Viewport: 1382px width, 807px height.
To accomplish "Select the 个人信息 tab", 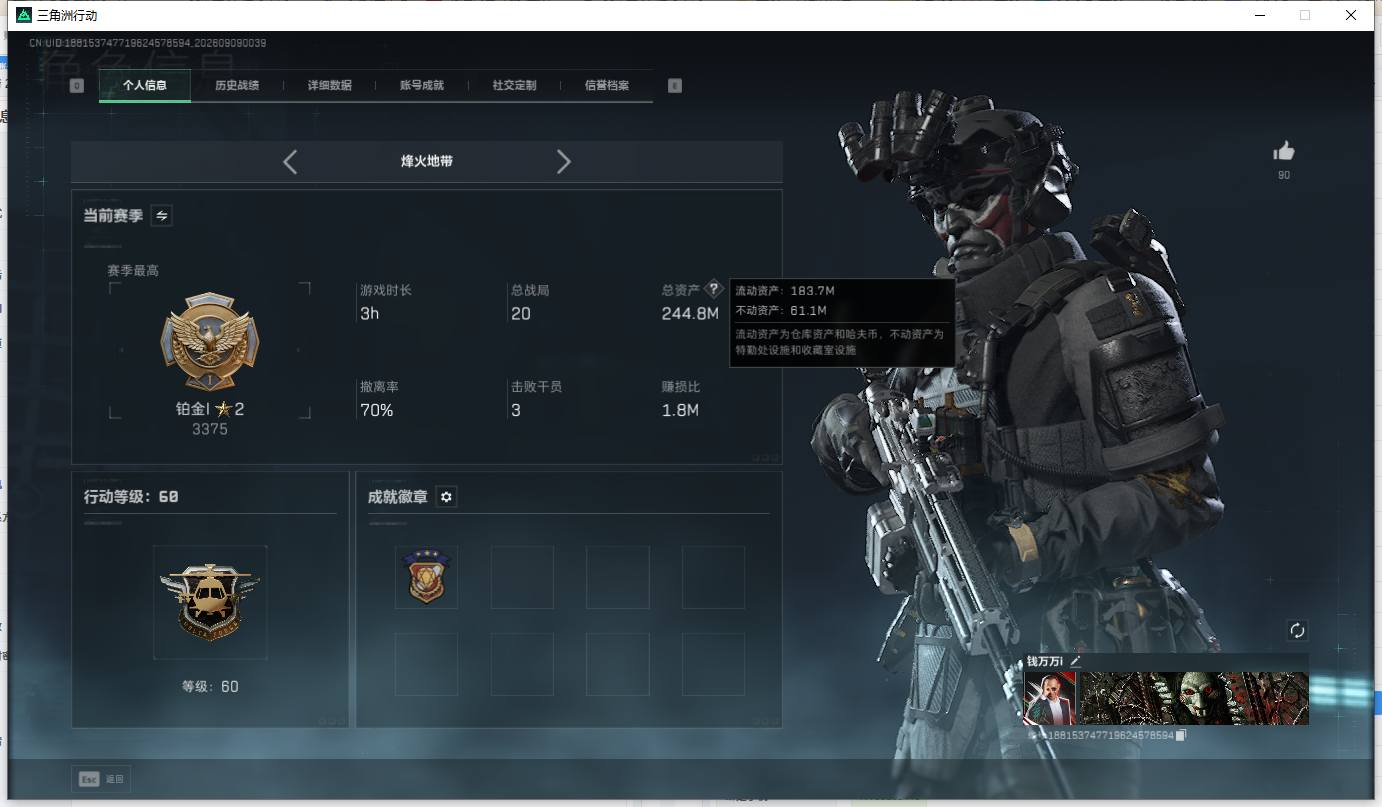I will pyautogui.click(x=145, y=85).
